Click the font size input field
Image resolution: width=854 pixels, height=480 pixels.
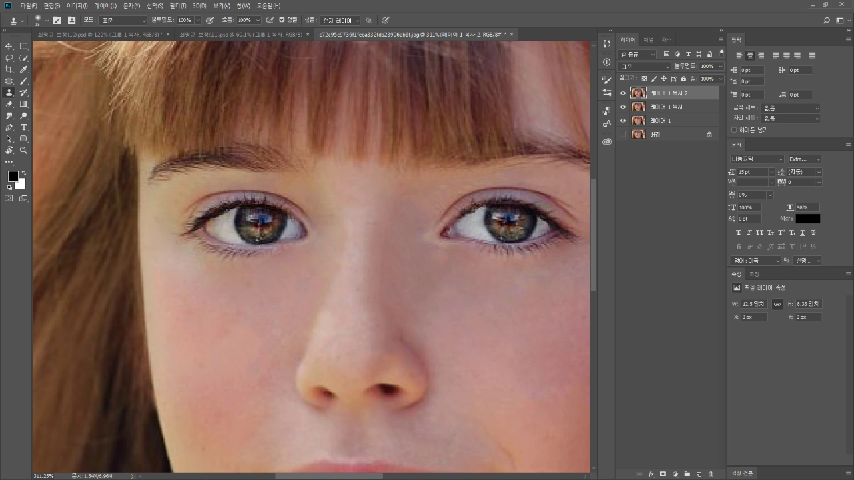[752, 172]
